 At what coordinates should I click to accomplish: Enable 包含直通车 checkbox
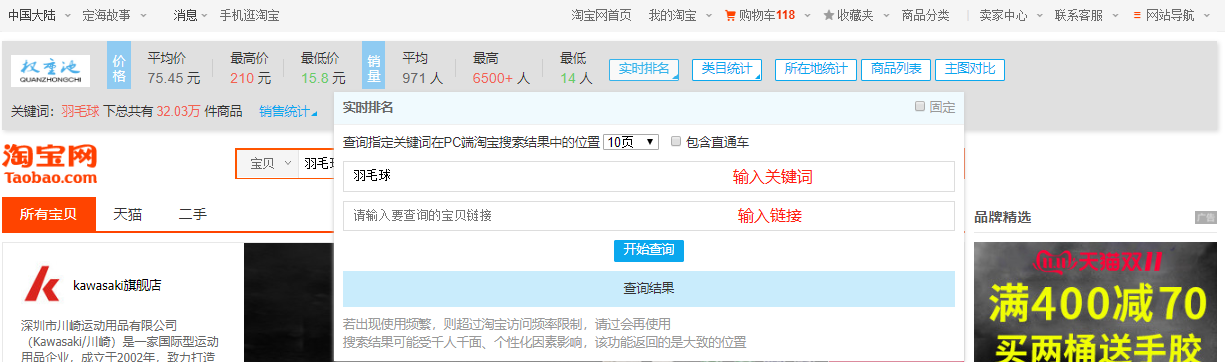coord(677,142)
